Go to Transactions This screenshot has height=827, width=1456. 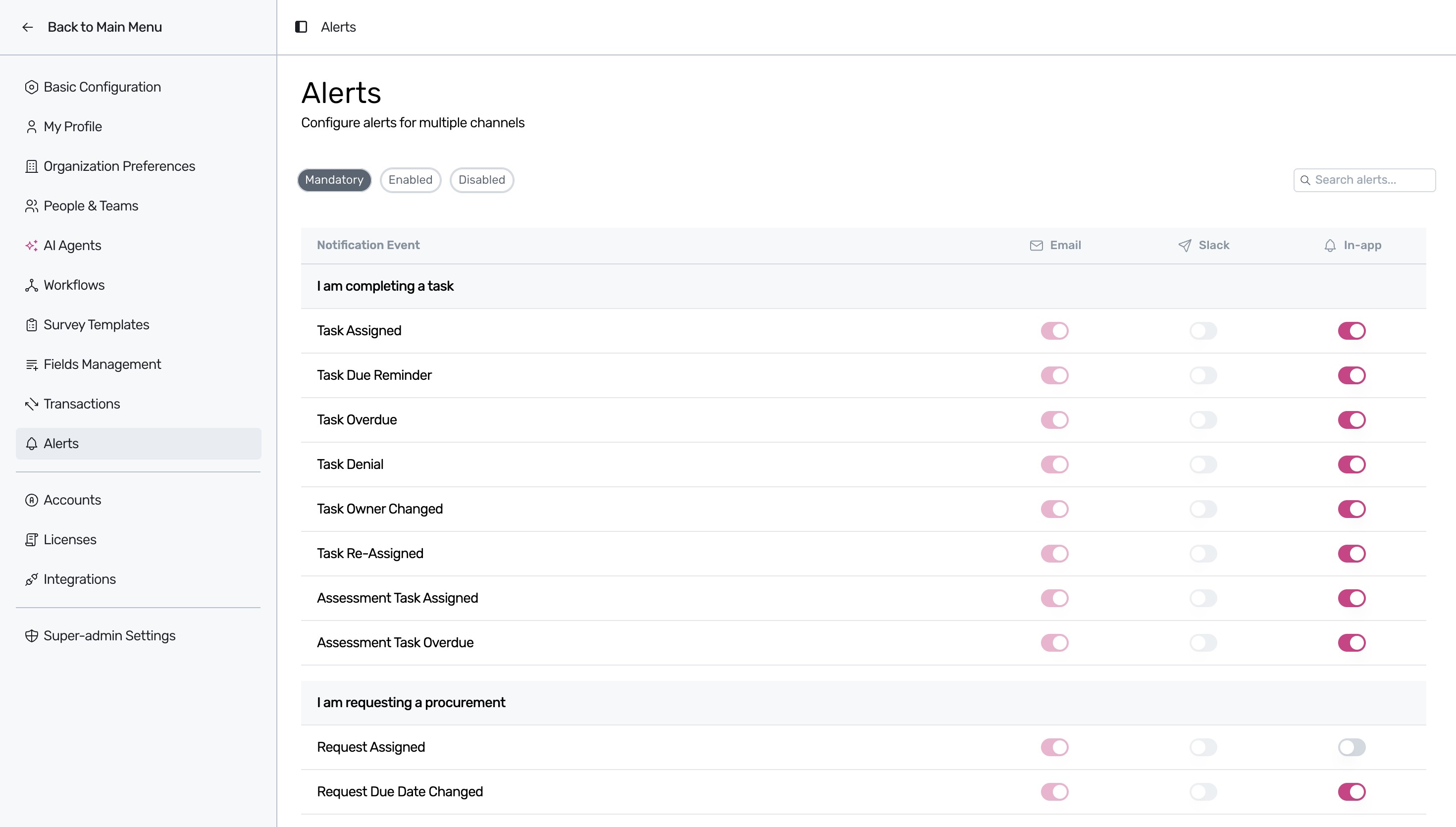[139, 404]
